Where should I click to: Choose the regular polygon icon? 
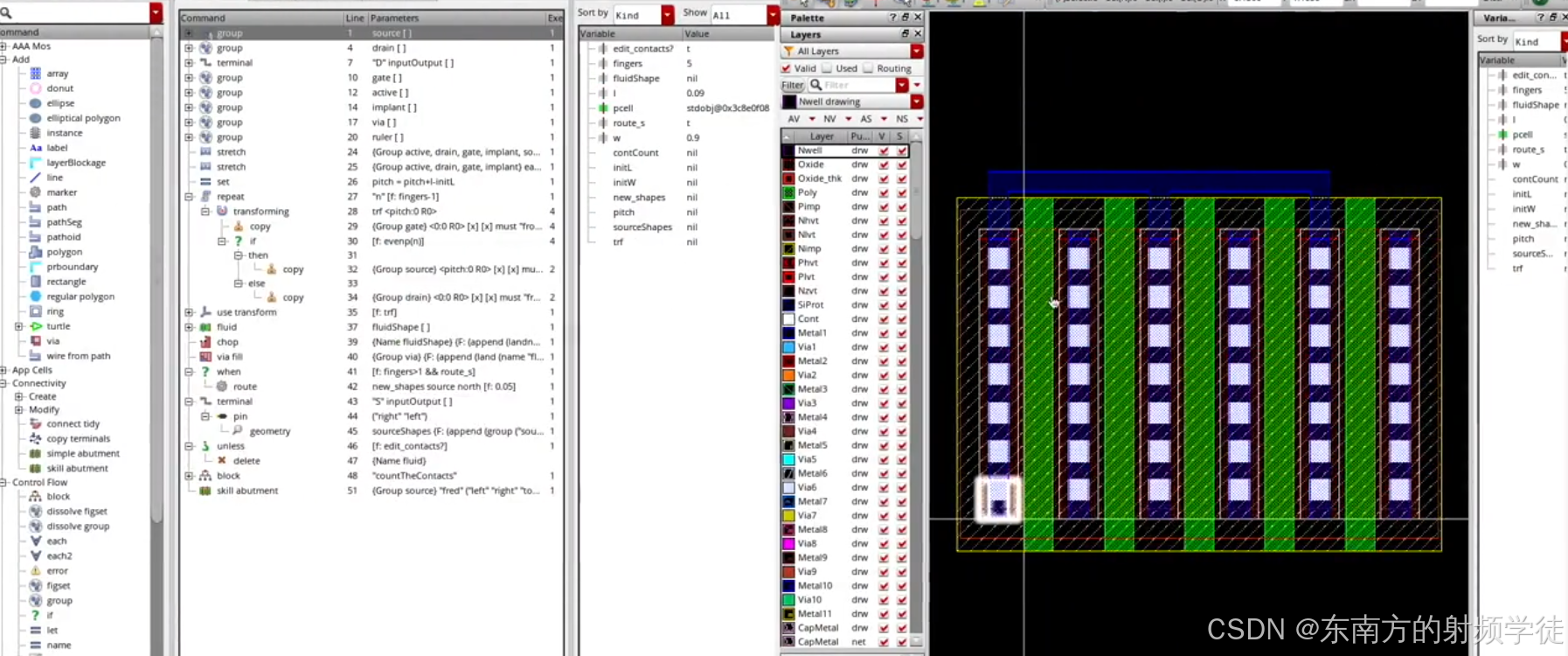(36, 297)
